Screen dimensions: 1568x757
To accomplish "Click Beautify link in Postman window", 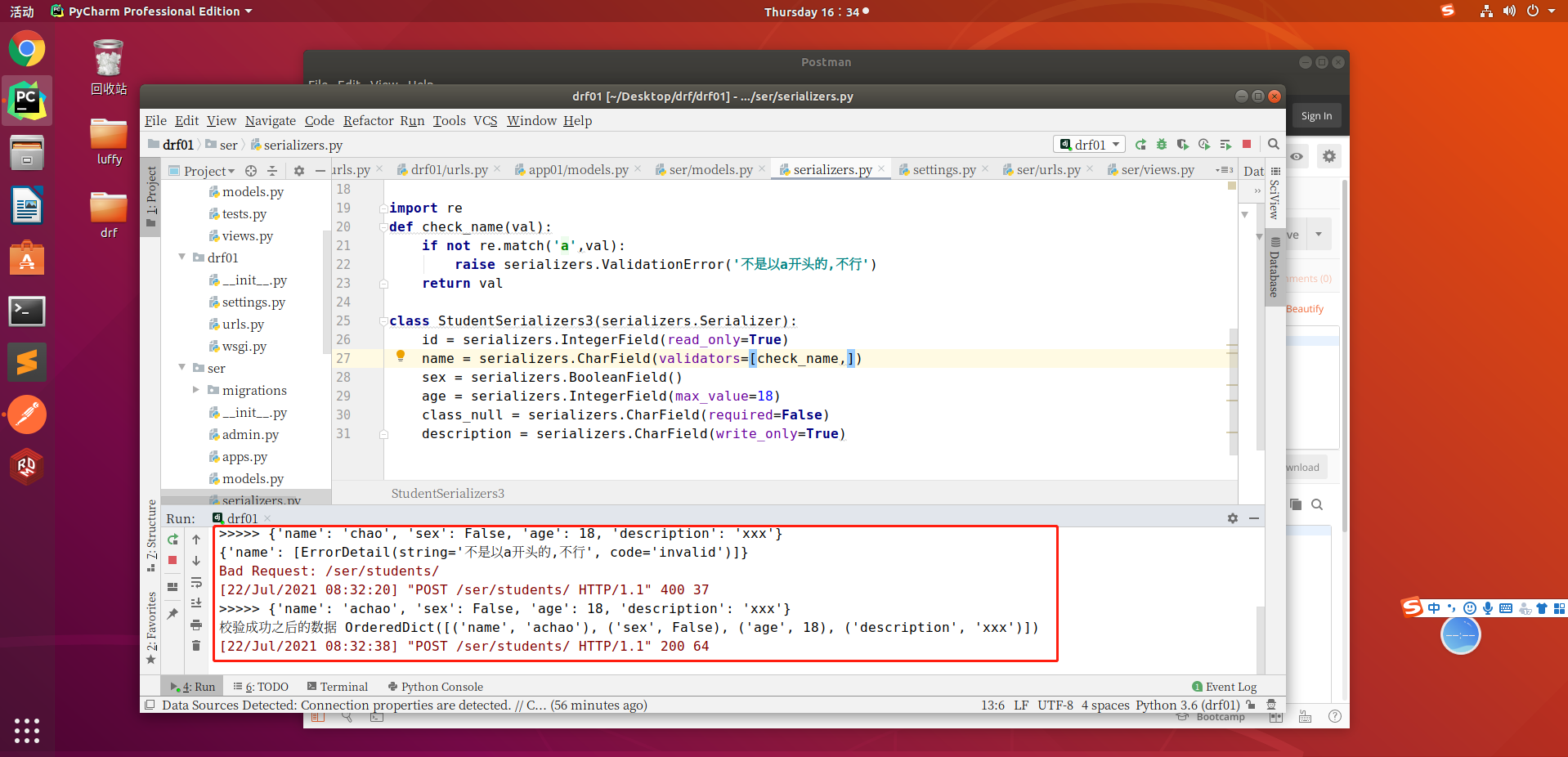I will pos(1305,309).
